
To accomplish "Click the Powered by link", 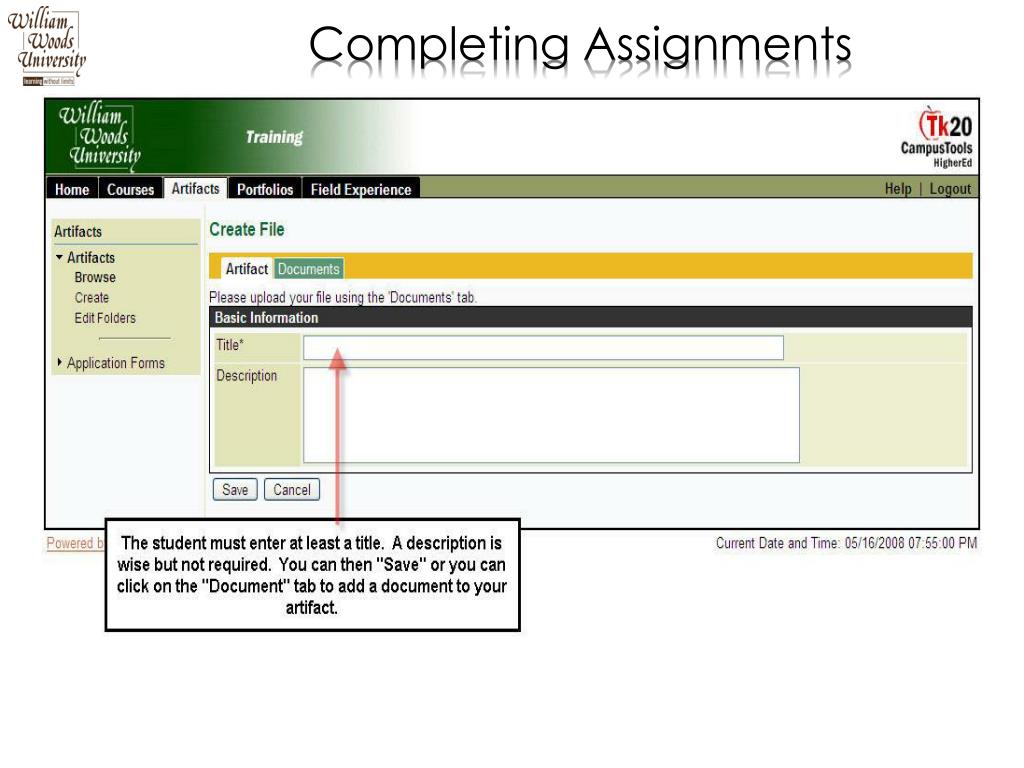I will pos(75,543).
